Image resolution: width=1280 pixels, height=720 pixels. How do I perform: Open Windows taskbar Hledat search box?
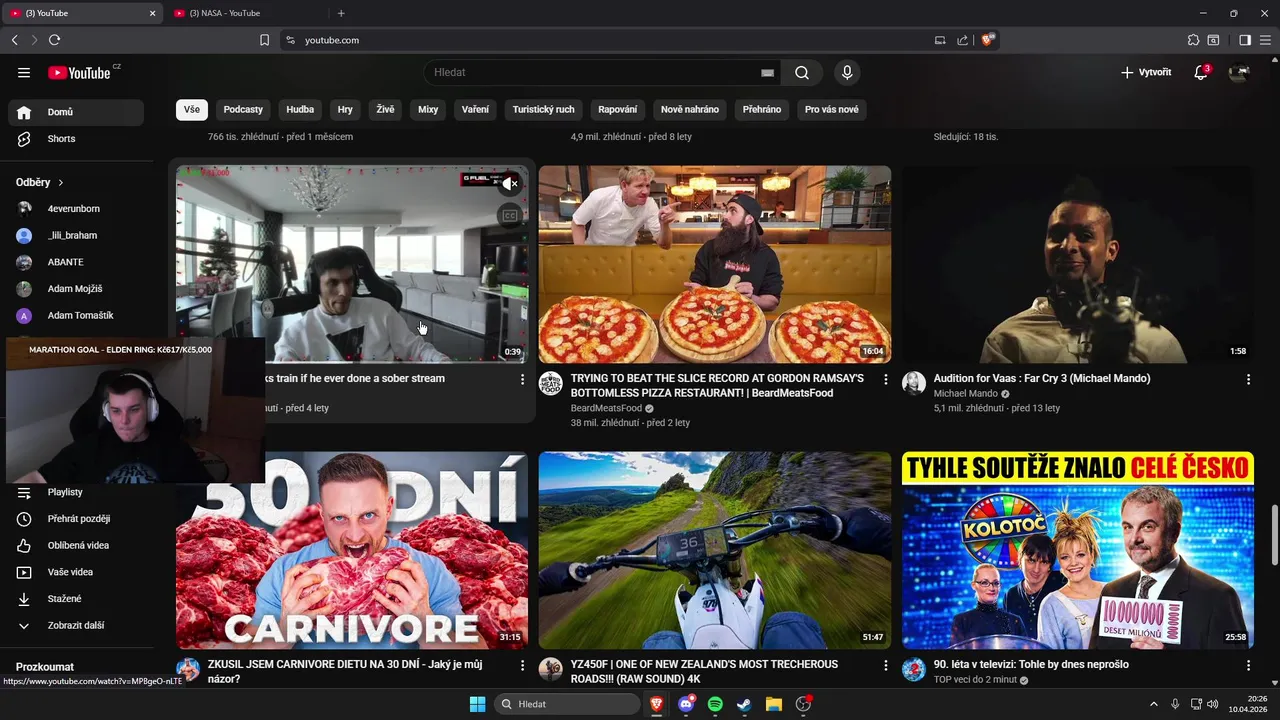pyautogui.click(x=568, y=704)
